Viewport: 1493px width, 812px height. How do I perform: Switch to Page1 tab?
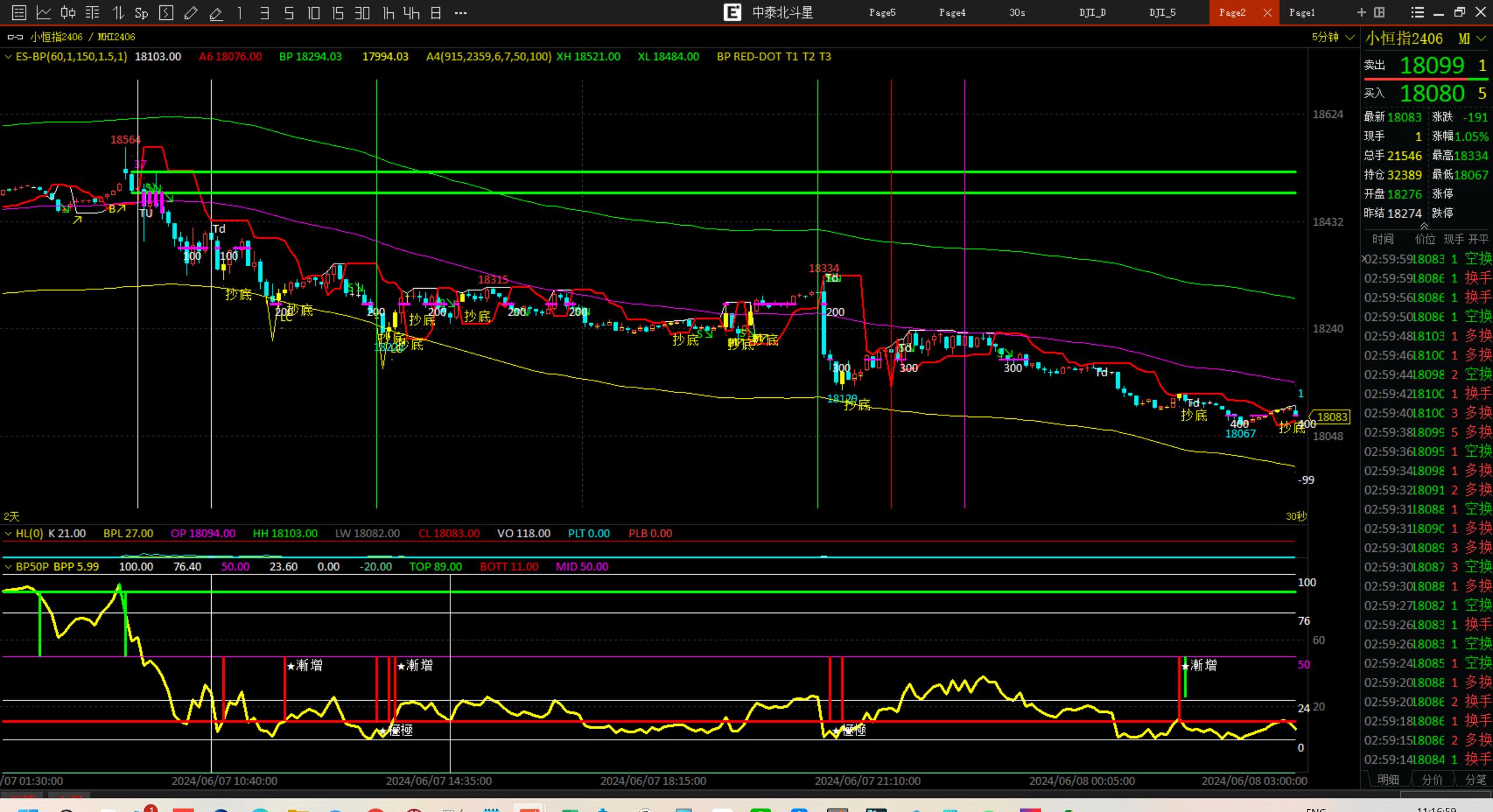(1302, 12)
